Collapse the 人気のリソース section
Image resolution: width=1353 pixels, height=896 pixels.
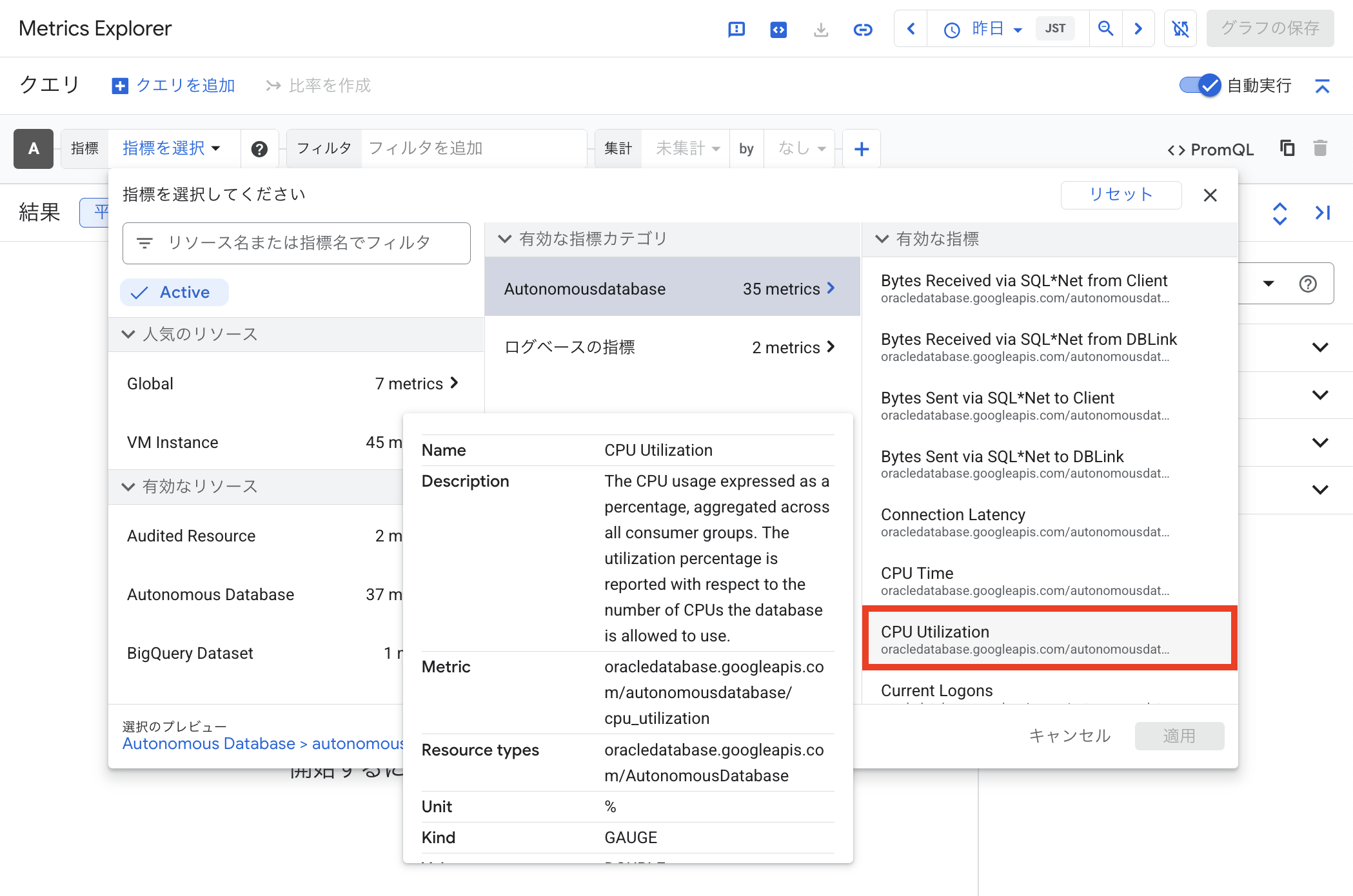pyautogui.click(x=128, y=334)
